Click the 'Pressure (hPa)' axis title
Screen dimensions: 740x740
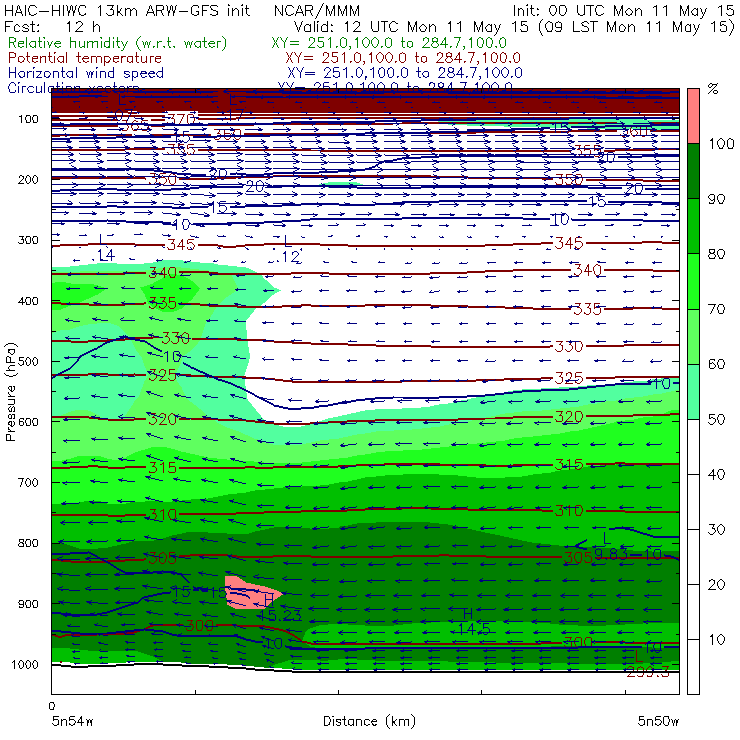(x=10, y=392)
